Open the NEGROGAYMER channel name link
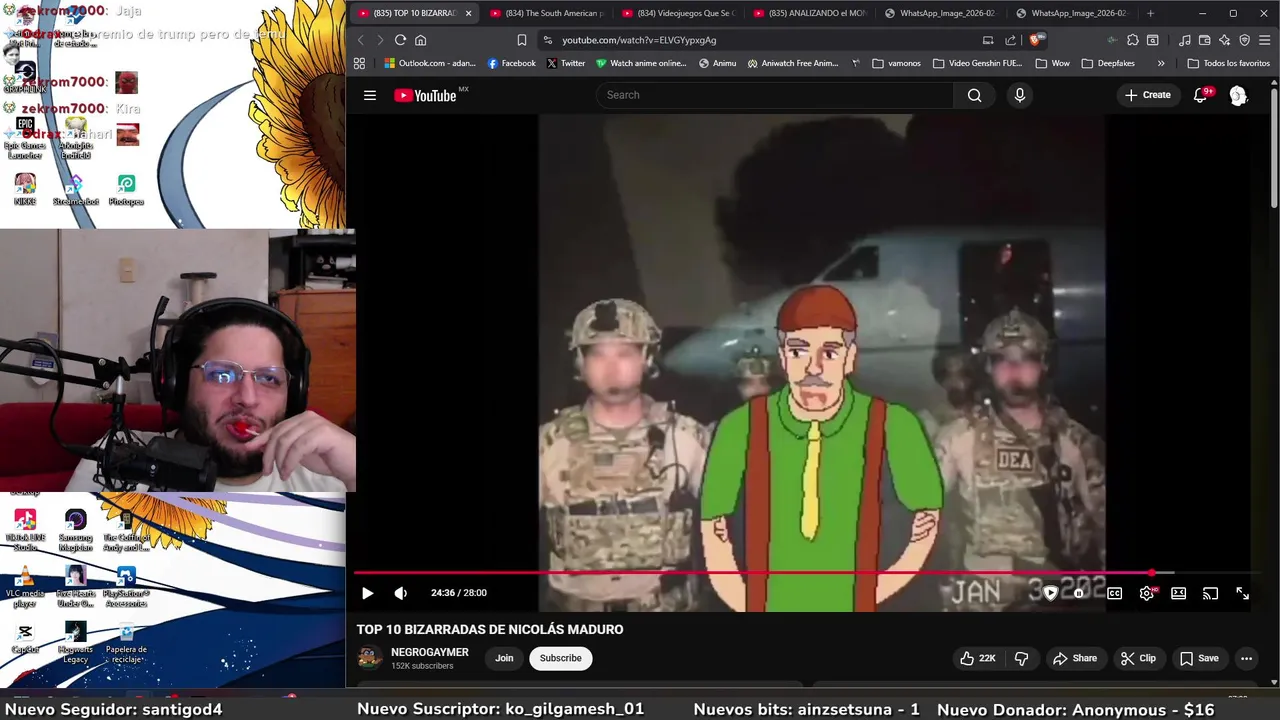The image size is (1280, 720). 430,652
